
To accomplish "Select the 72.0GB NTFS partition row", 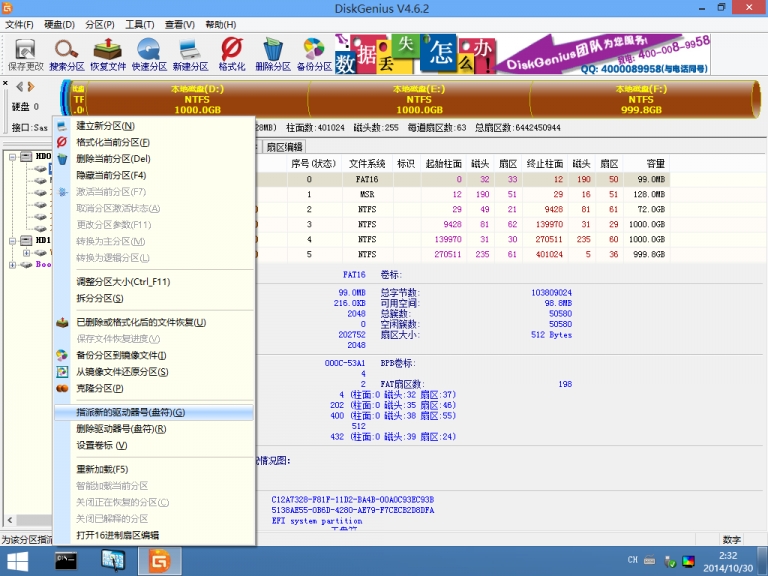I will pyautogui.click(x=463, y=209).
